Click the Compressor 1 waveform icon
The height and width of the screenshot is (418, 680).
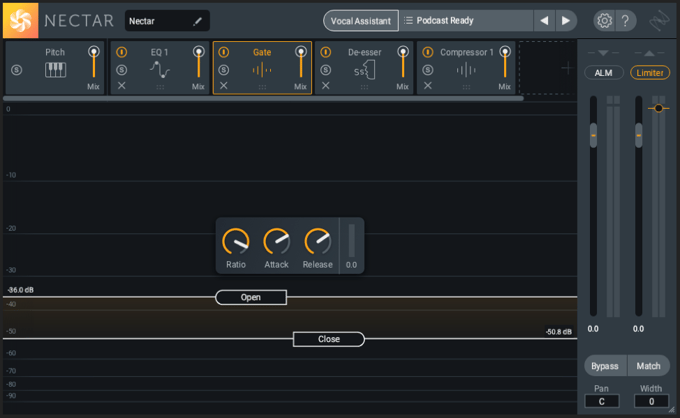point(466,70)
